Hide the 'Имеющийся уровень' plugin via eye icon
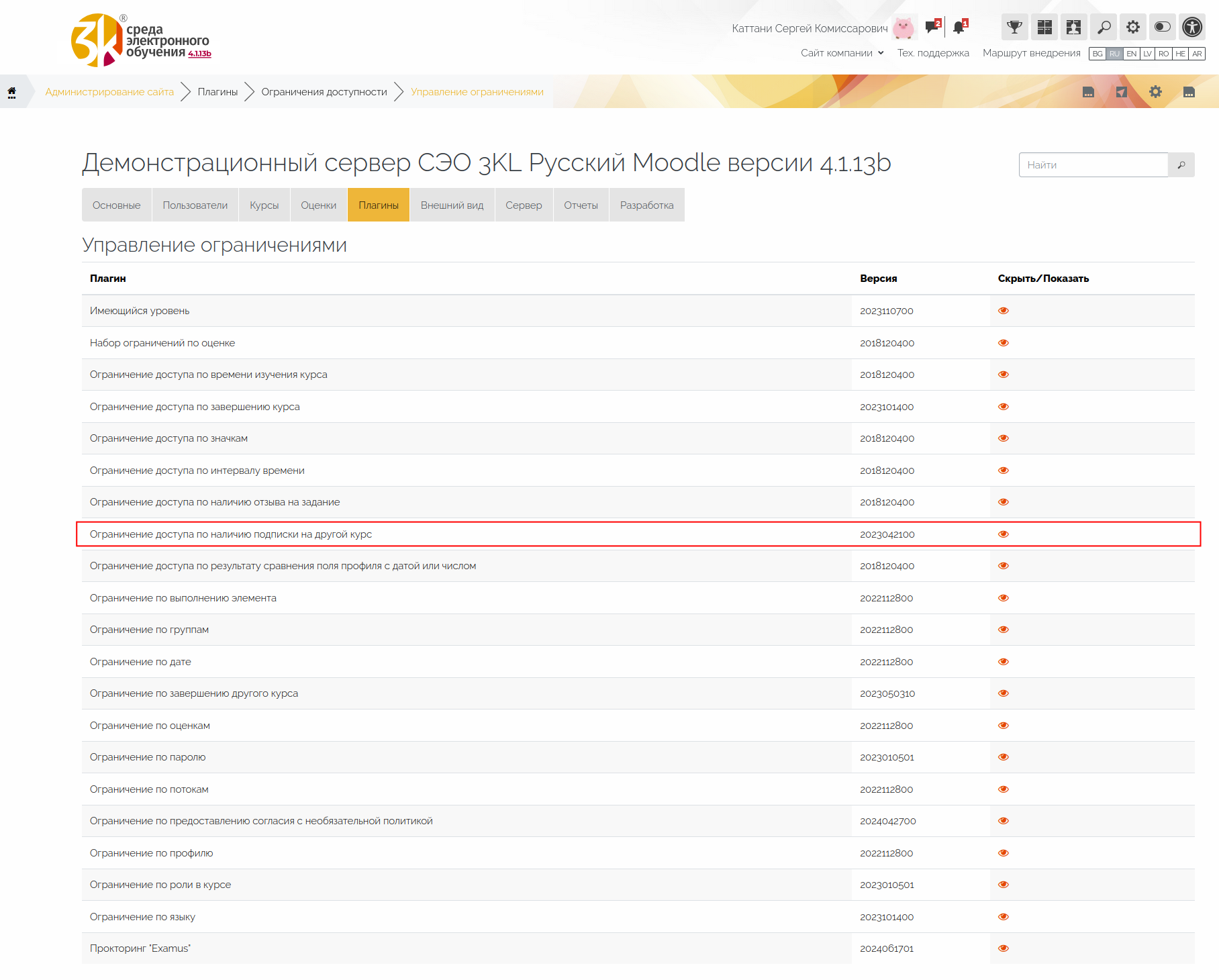The image size is (1219, 980). pos(1004,311)
